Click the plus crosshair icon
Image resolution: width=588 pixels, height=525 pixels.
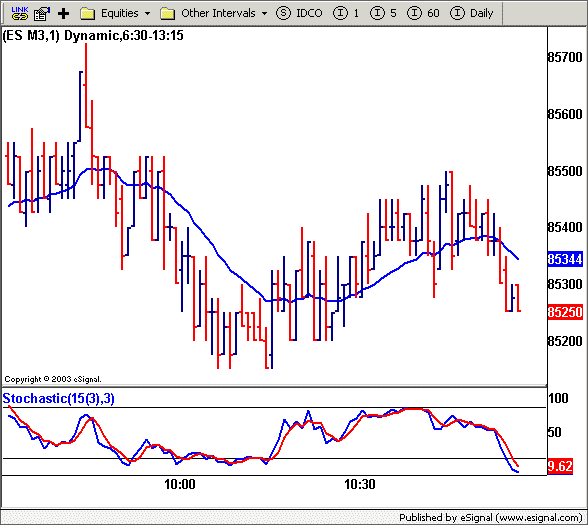point(63,14)
